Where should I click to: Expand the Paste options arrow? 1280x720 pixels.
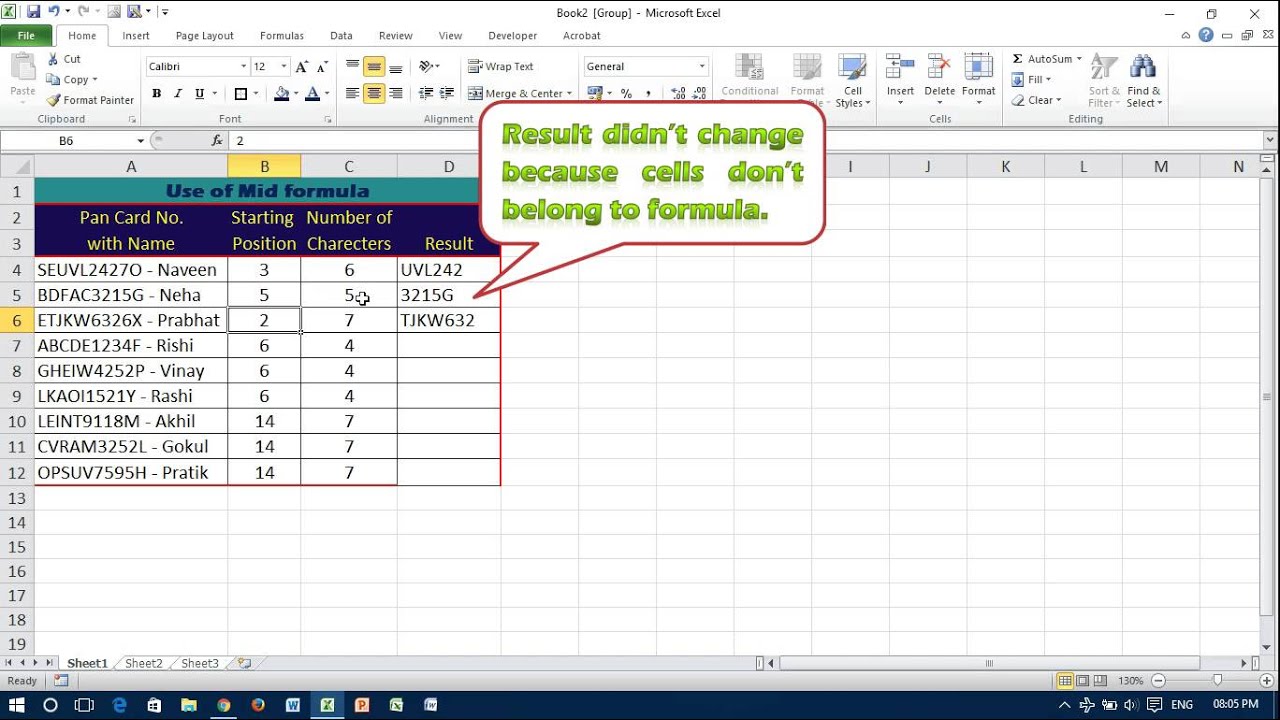point(22,103)
